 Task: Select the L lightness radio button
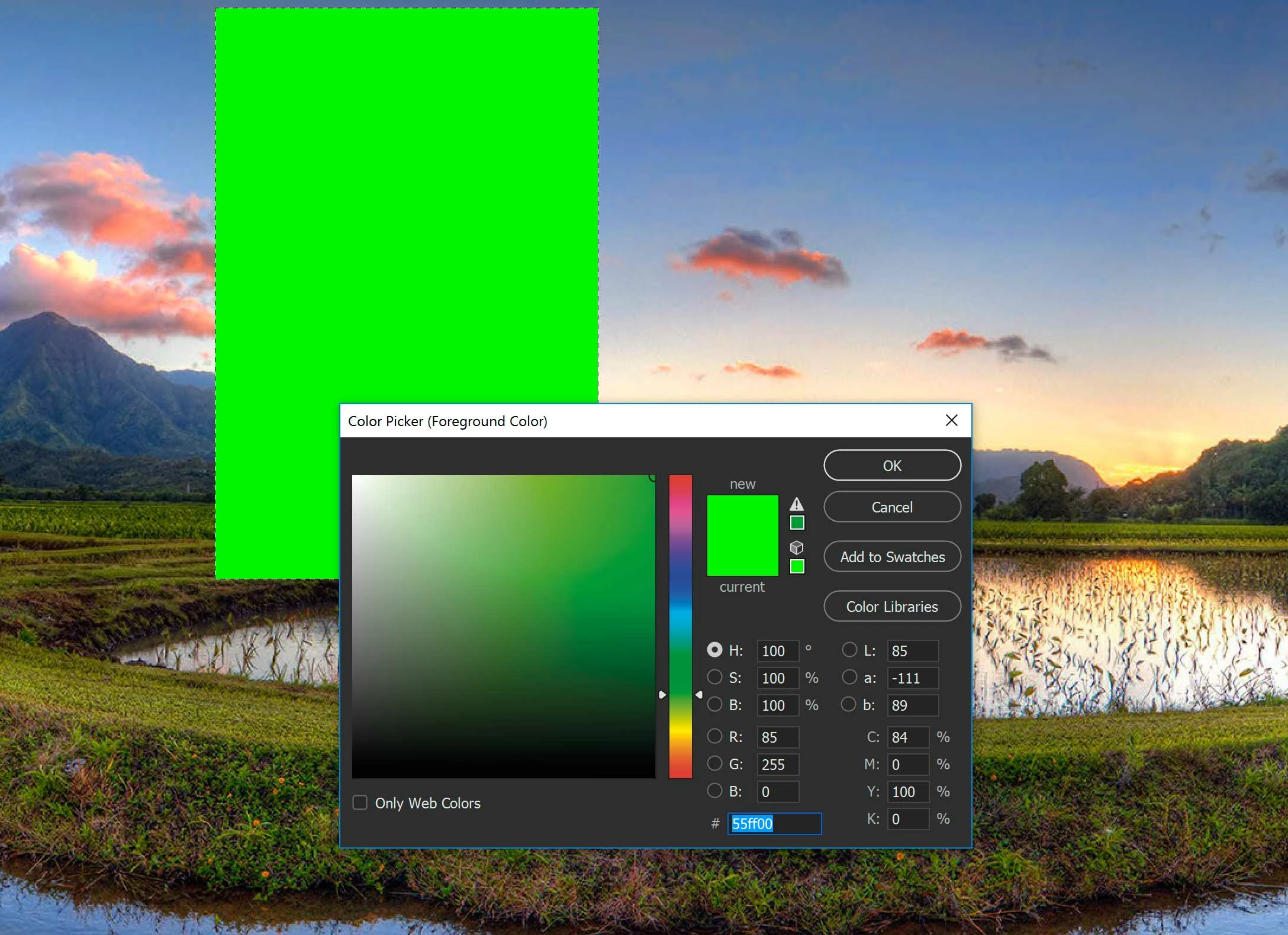click(x=849, y=650)
